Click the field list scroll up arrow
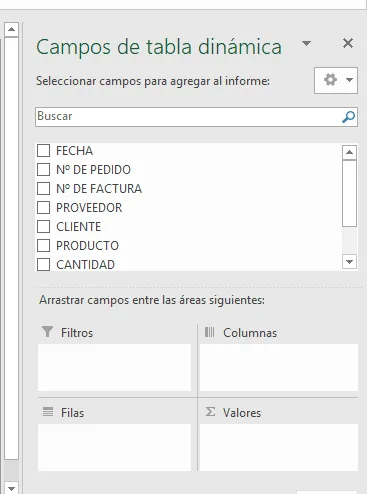Image resolution: width=367 pixels, height=494 pixels. (x=349, y=152)
